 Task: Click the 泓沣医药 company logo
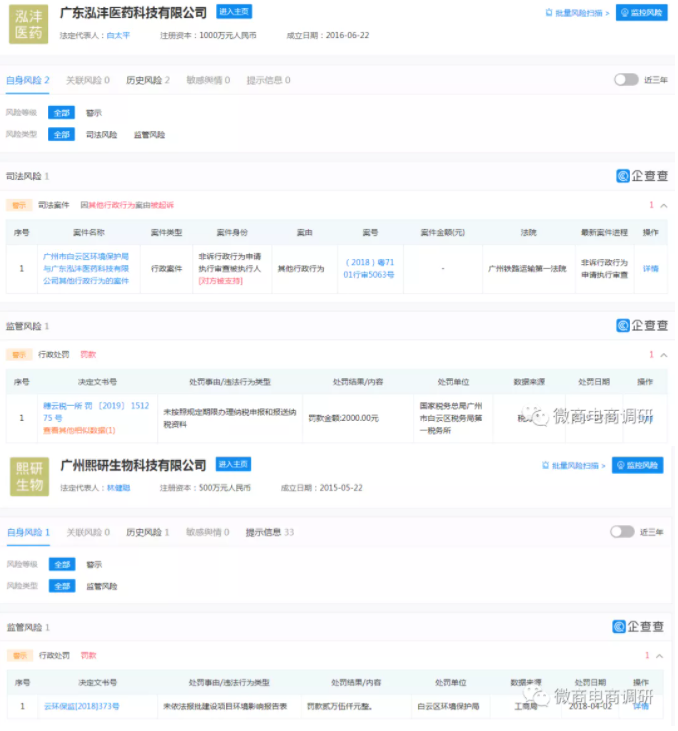click(x=28, y=24)
